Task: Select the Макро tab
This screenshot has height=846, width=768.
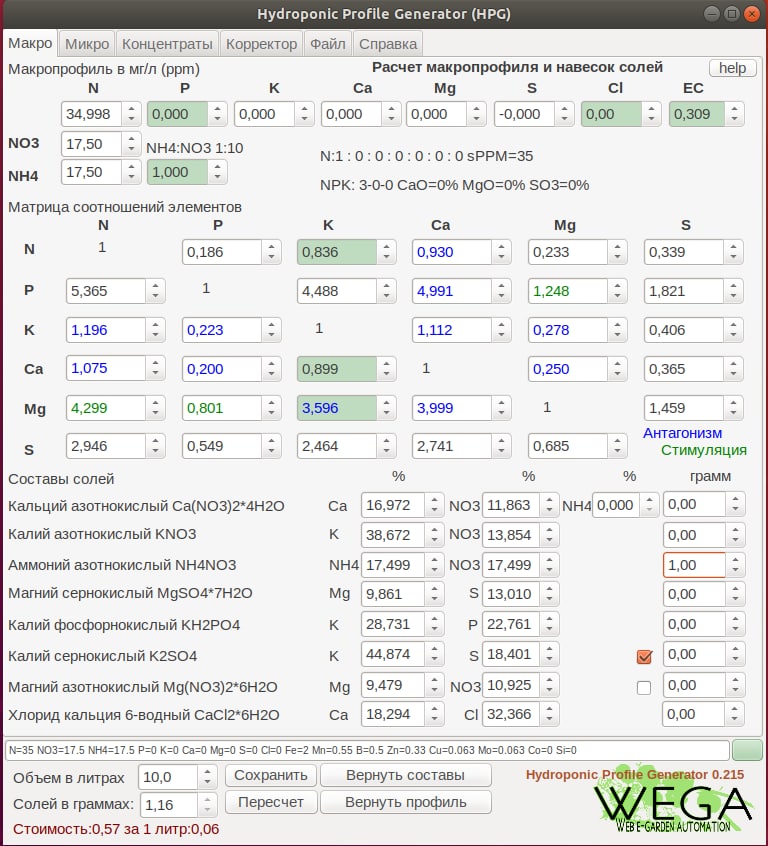Action: click(30, 43)
